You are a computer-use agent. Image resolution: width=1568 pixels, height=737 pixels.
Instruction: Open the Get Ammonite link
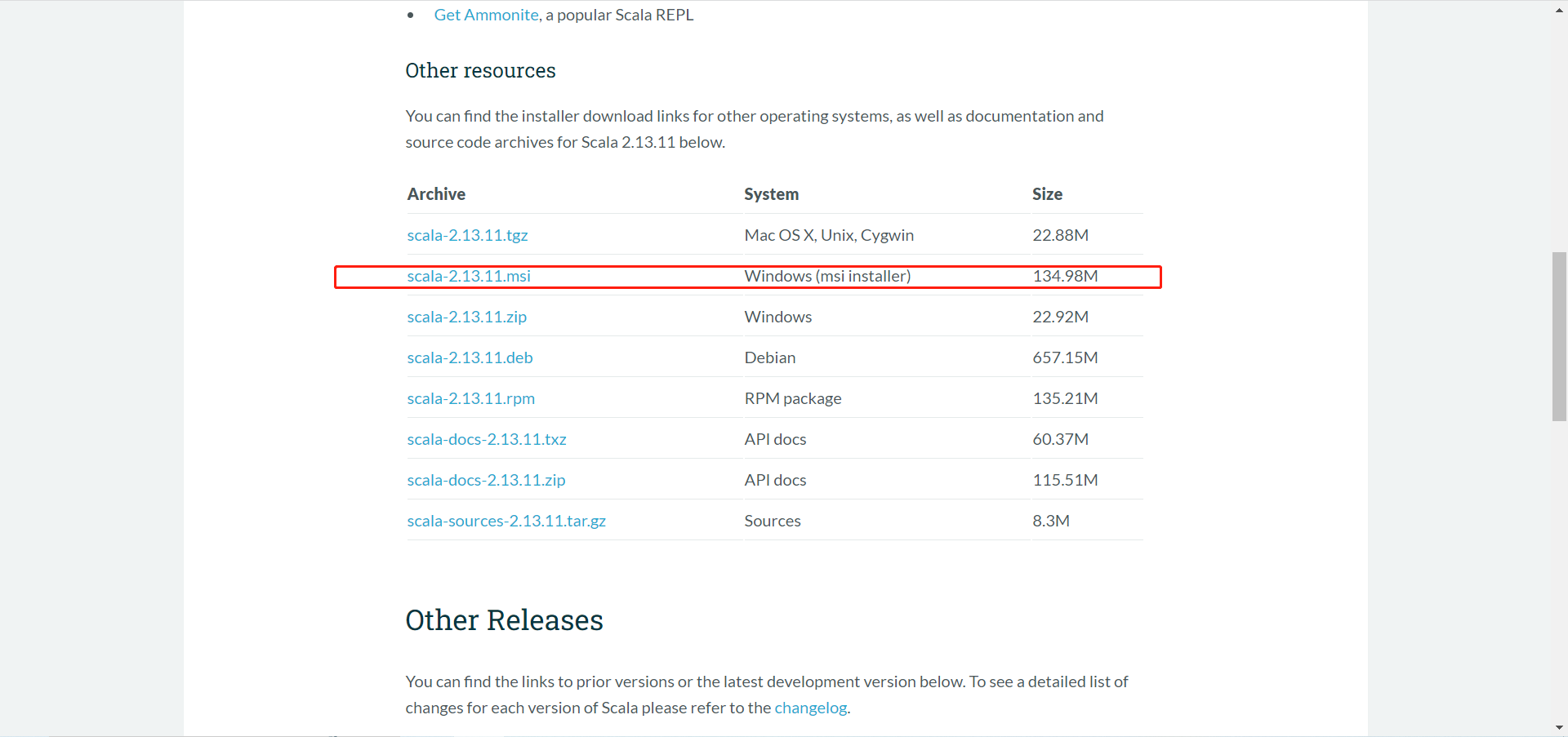coord(486,15)
